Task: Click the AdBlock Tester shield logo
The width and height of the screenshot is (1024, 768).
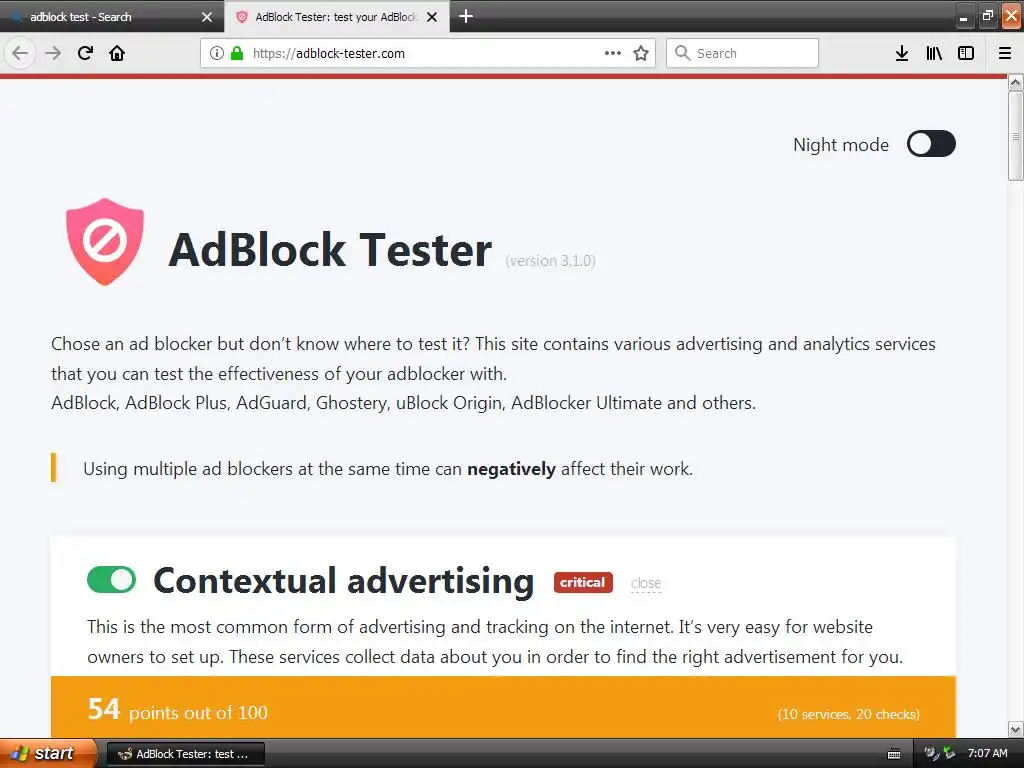Action: click(x=104, y=242)
